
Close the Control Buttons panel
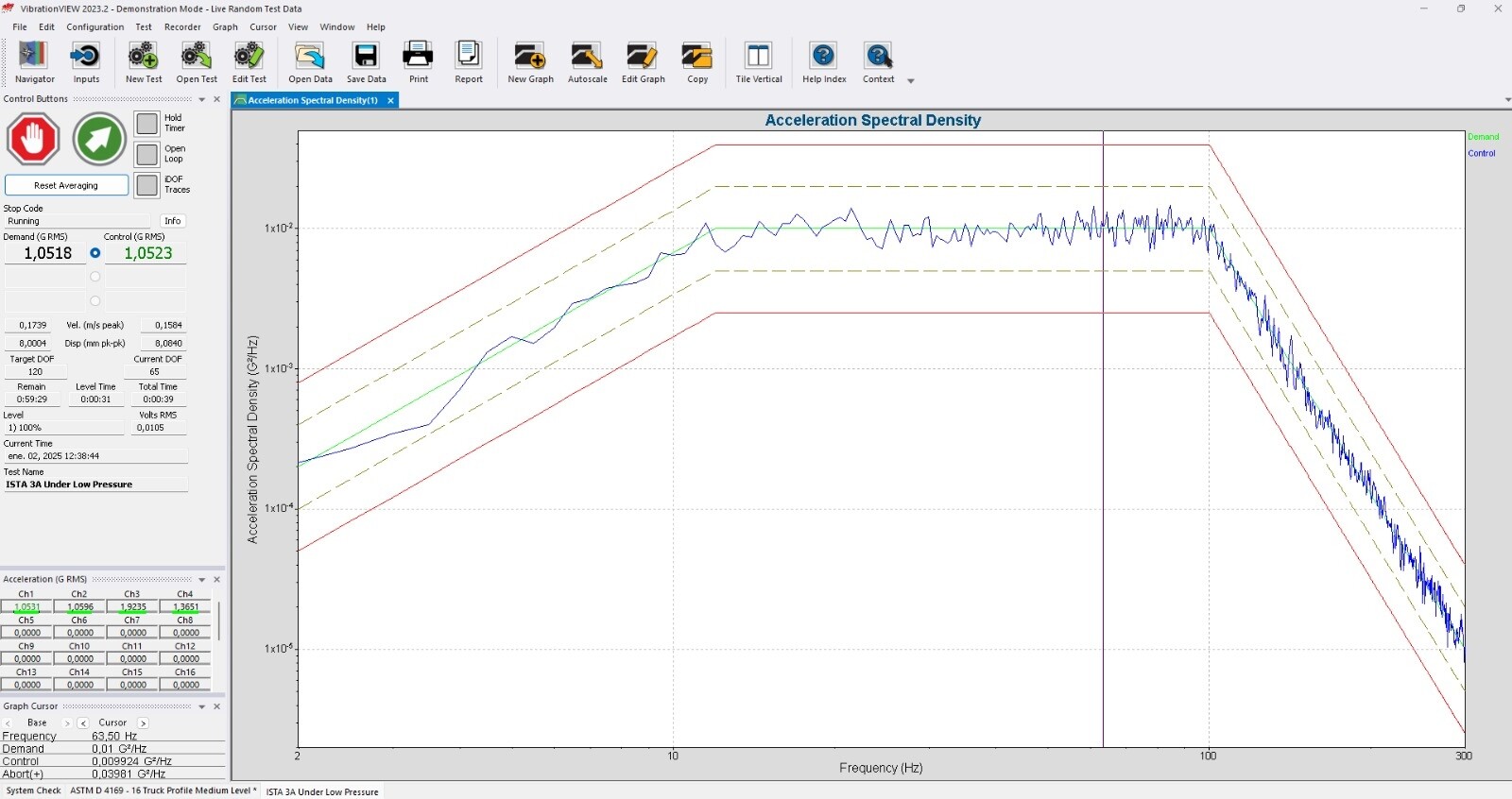pyautogui.click(x=216, y=99)
